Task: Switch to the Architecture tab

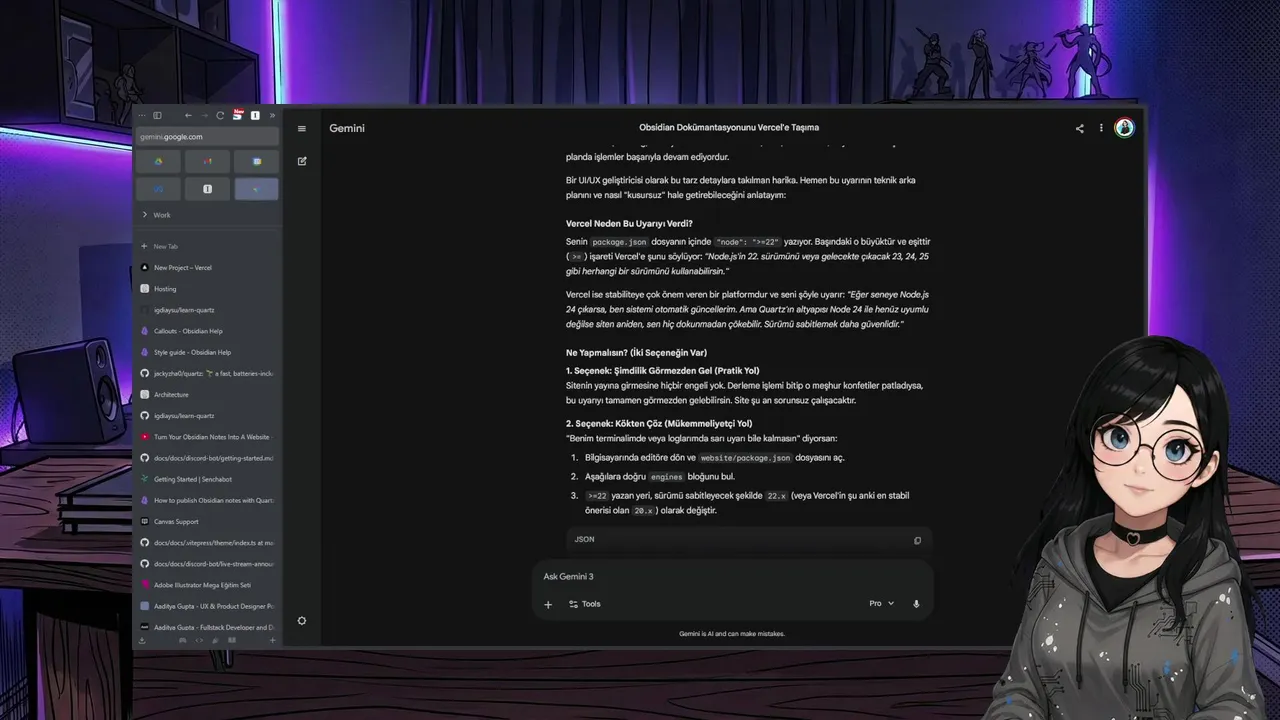Action: [208, 394]
